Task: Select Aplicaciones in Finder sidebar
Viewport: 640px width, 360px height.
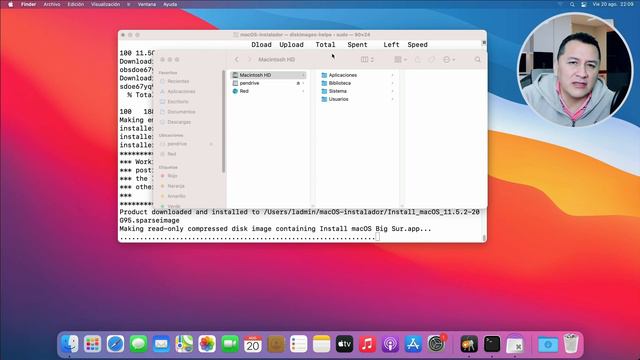Action: pyautogui.click(x=181, y=91)
